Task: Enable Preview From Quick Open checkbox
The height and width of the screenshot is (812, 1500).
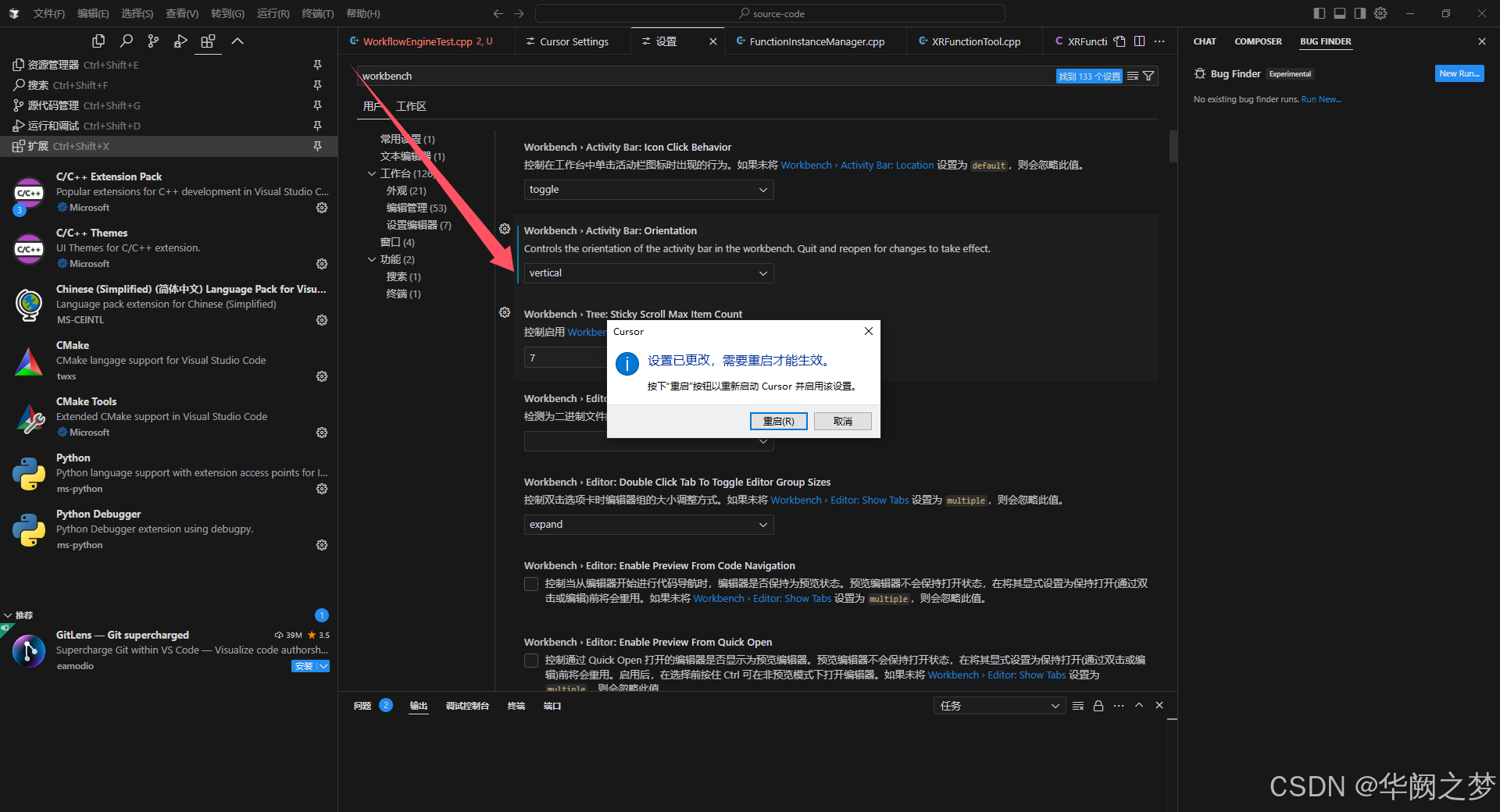Action: pyautogui.click(x=531, y=661)
